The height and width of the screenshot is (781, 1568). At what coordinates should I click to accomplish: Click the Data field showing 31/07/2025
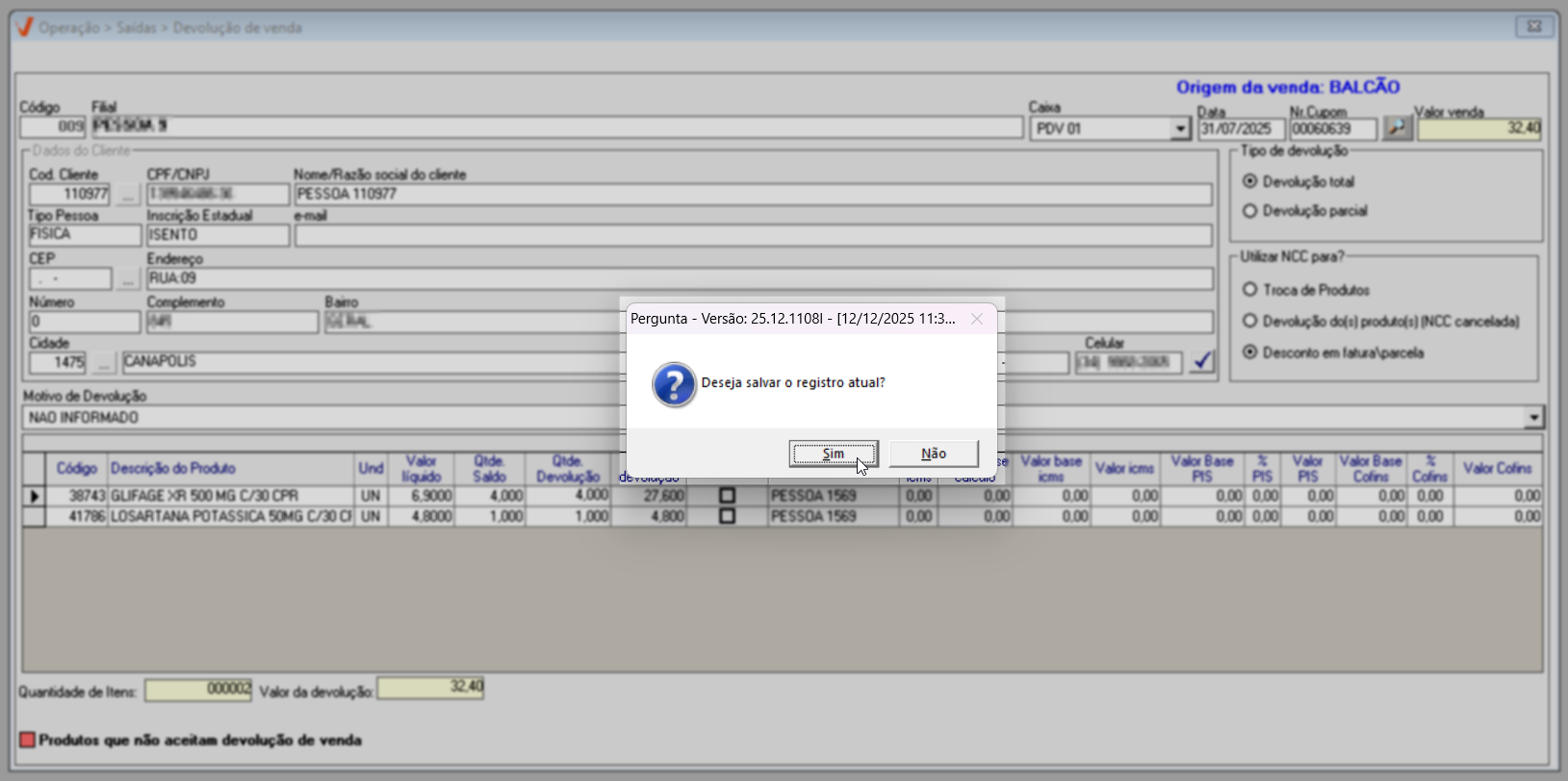pyautogui.click(x=1241, y=128)
